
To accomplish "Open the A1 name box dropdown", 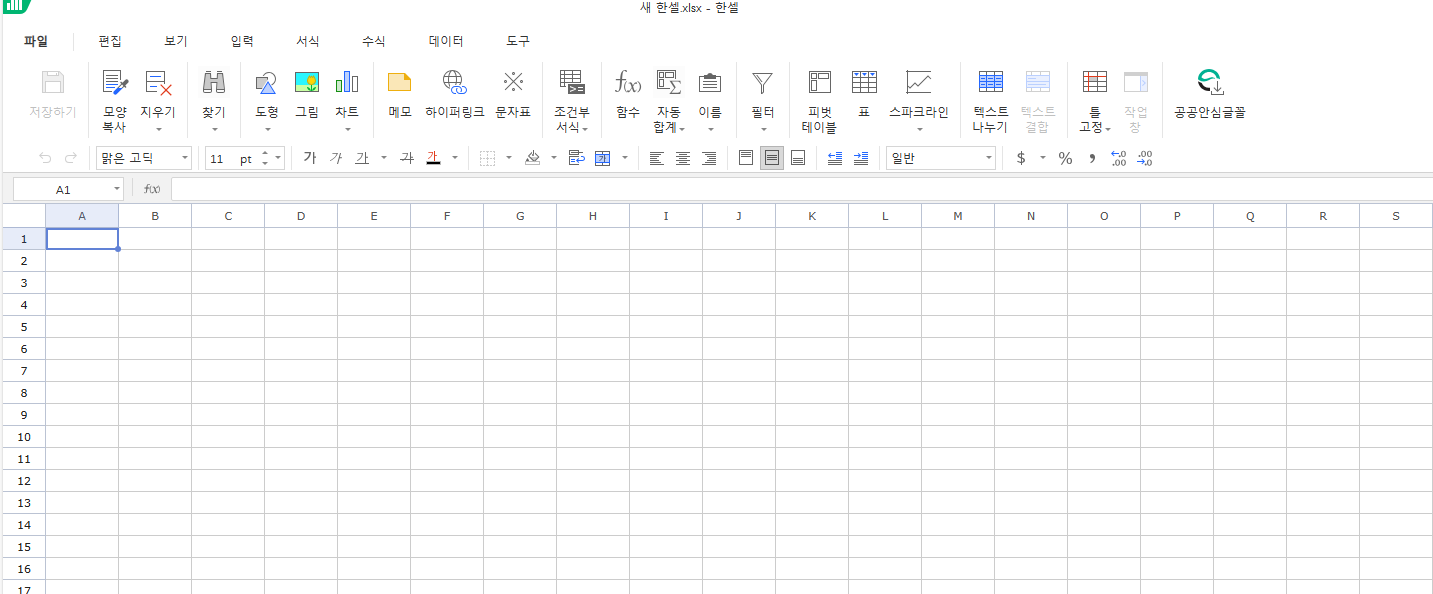I will 117,189.
